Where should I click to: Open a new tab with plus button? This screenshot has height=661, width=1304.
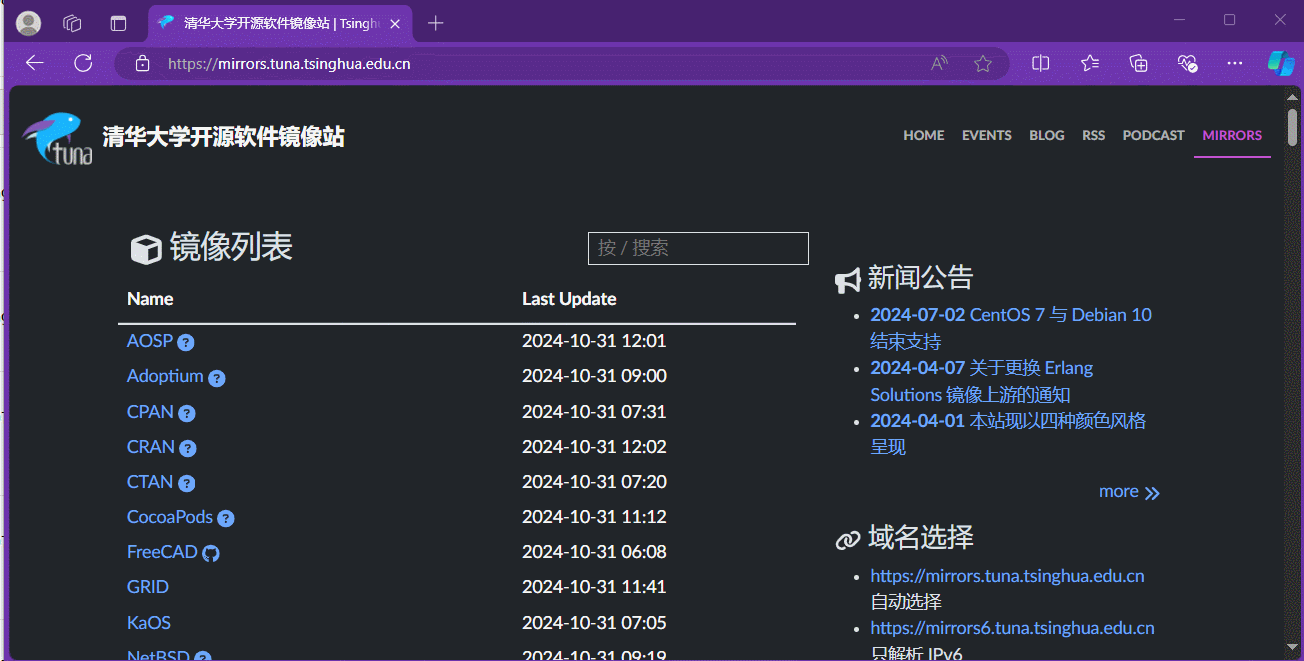click(x=435, y=23)
